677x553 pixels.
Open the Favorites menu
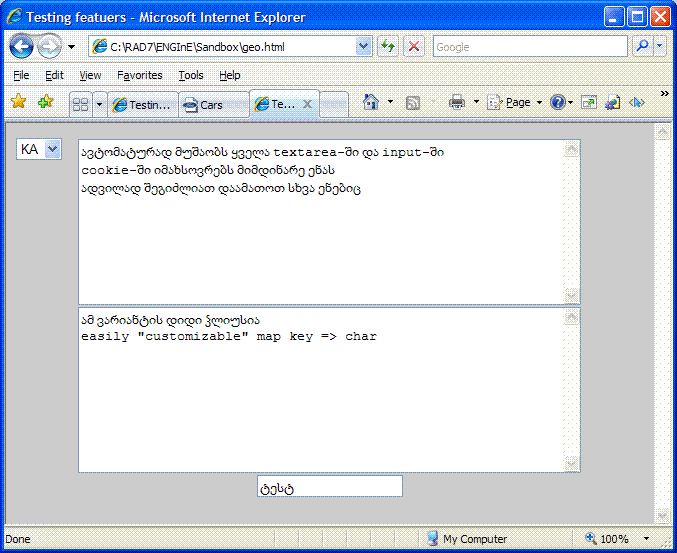[139, 75]
